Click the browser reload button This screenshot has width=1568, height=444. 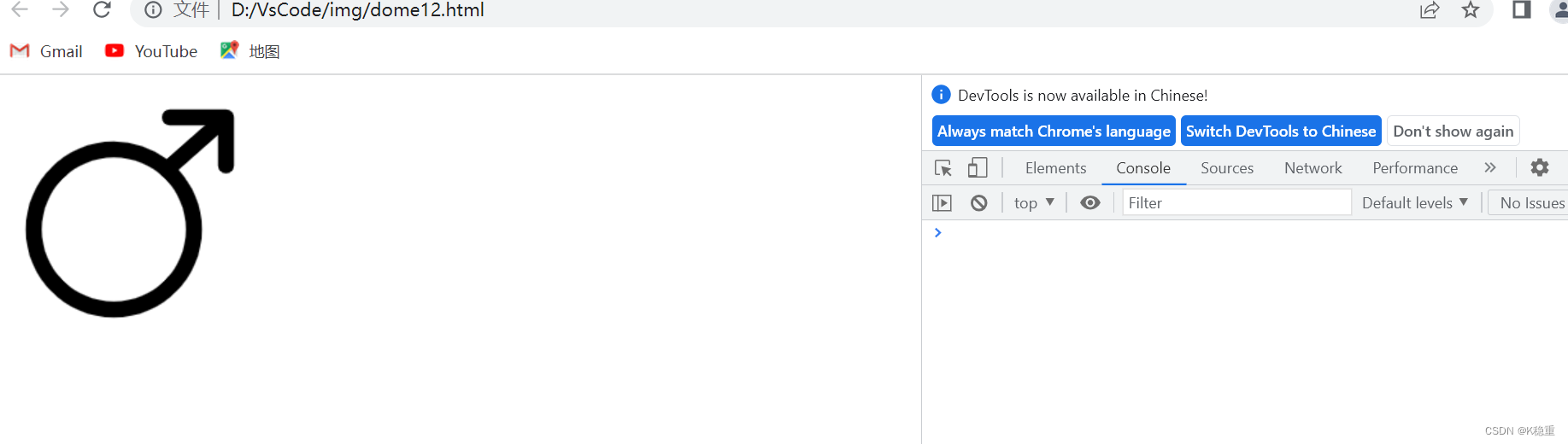tap(102, 9)
